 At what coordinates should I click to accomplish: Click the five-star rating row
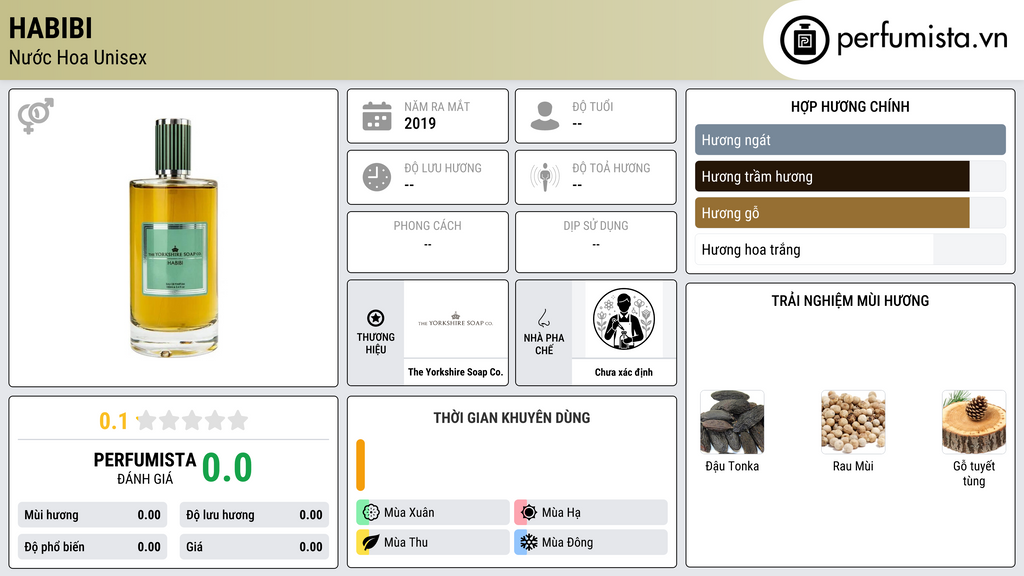coord(192,420)
